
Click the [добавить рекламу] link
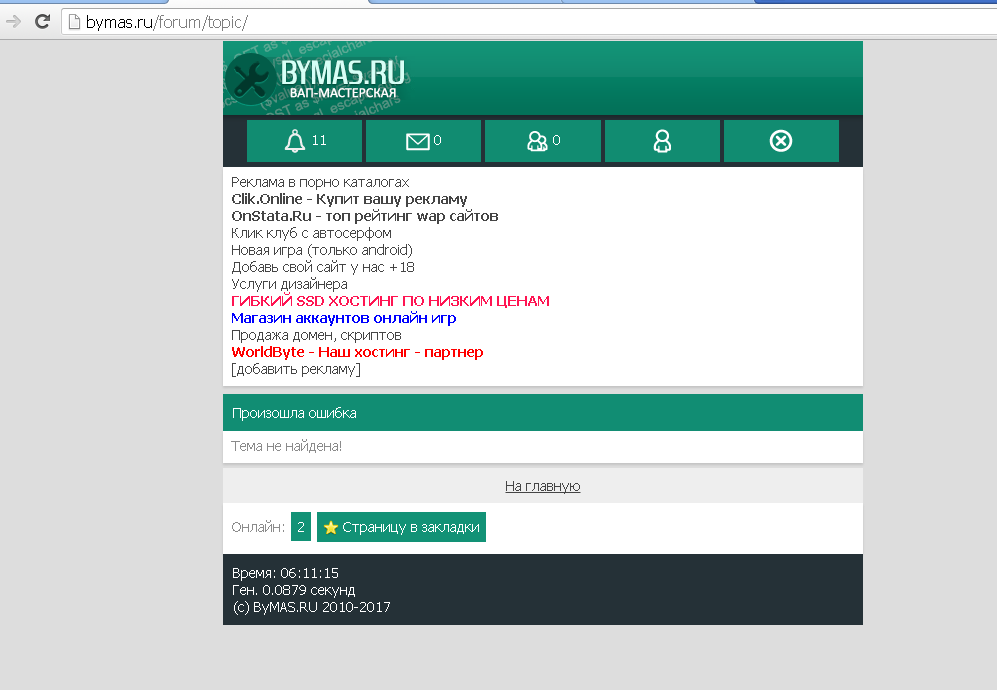[x=295, y=369]
